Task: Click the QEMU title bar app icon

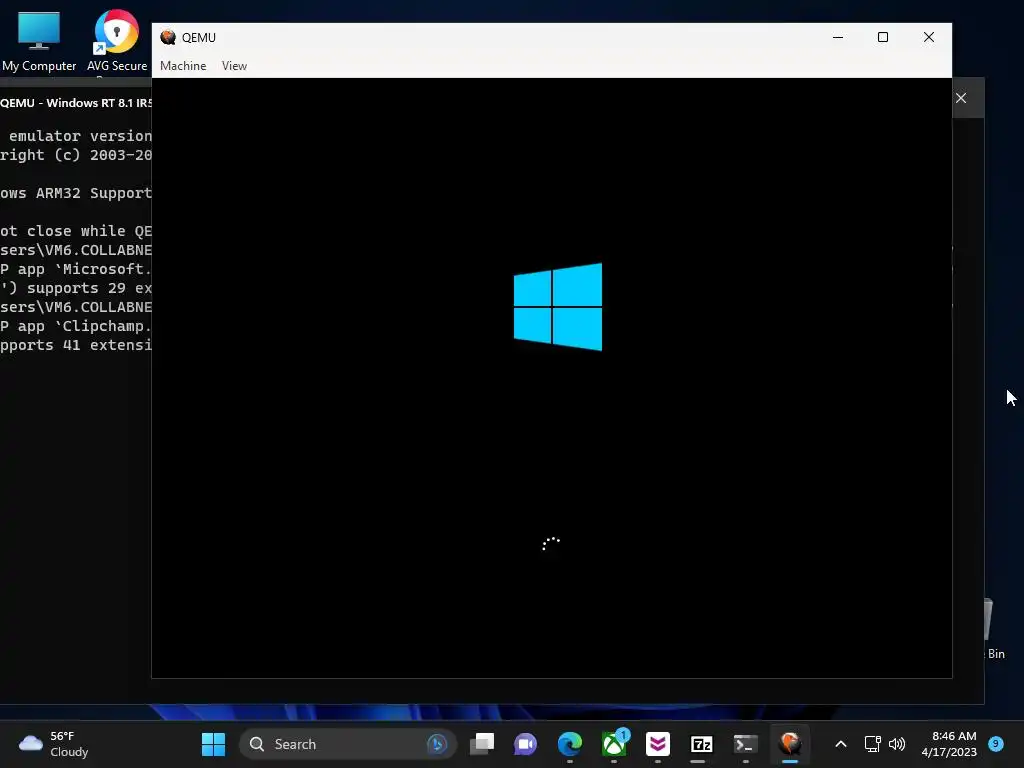Action: pyautogui.click(x=168, y=37)
